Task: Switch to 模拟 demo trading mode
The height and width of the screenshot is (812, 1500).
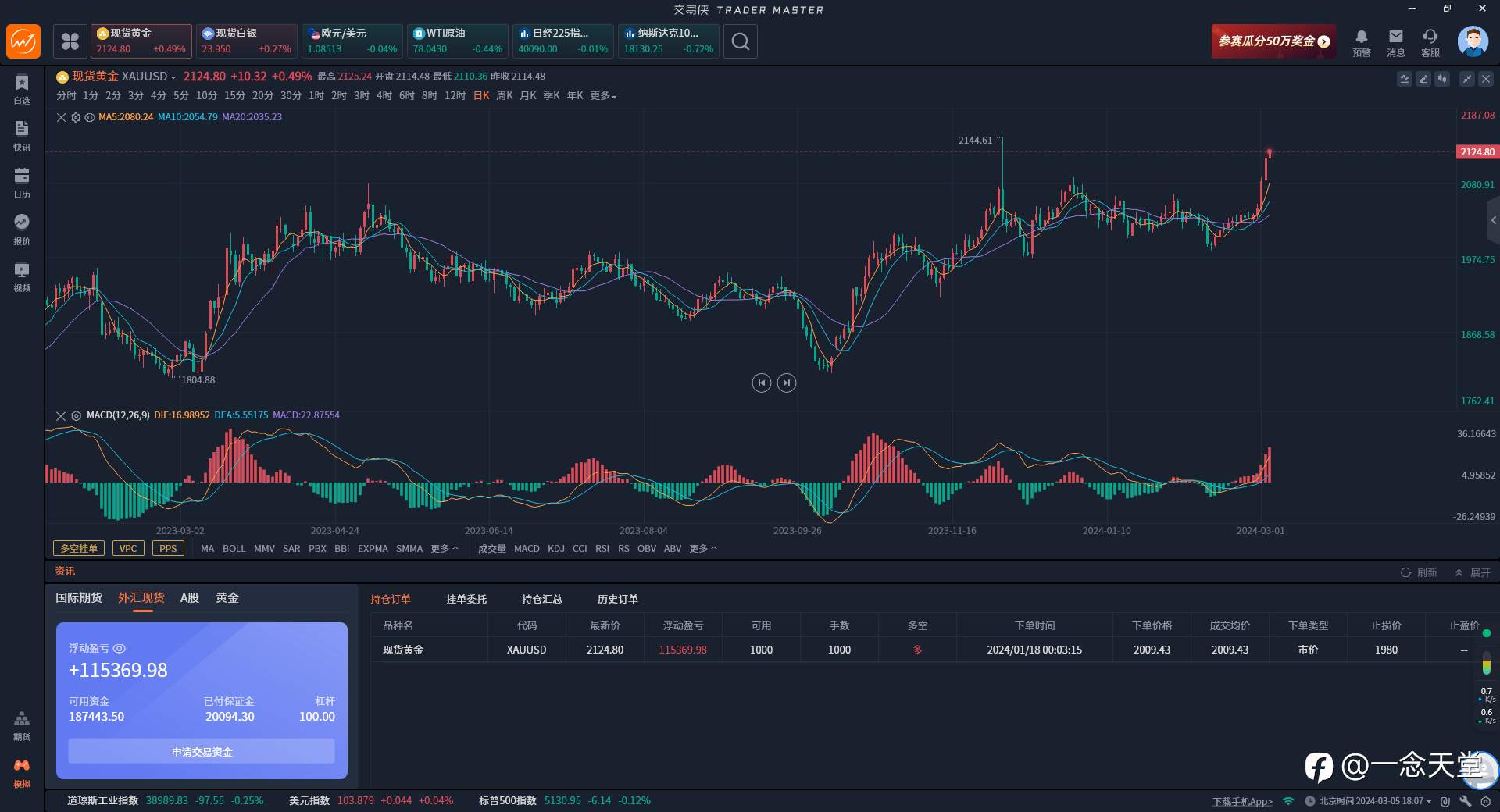Action: pyautogui.click(x=22, y=772)
